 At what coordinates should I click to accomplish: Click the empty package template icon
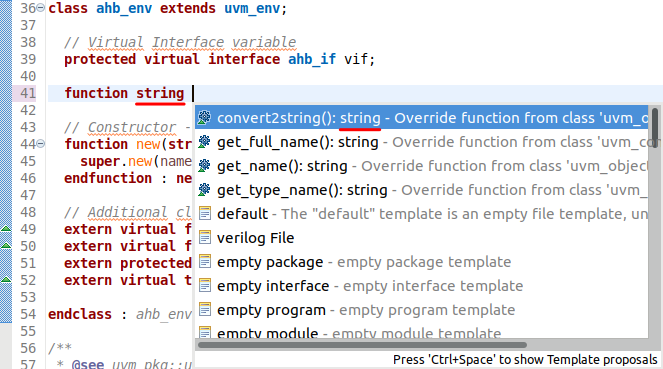[205, 262]
